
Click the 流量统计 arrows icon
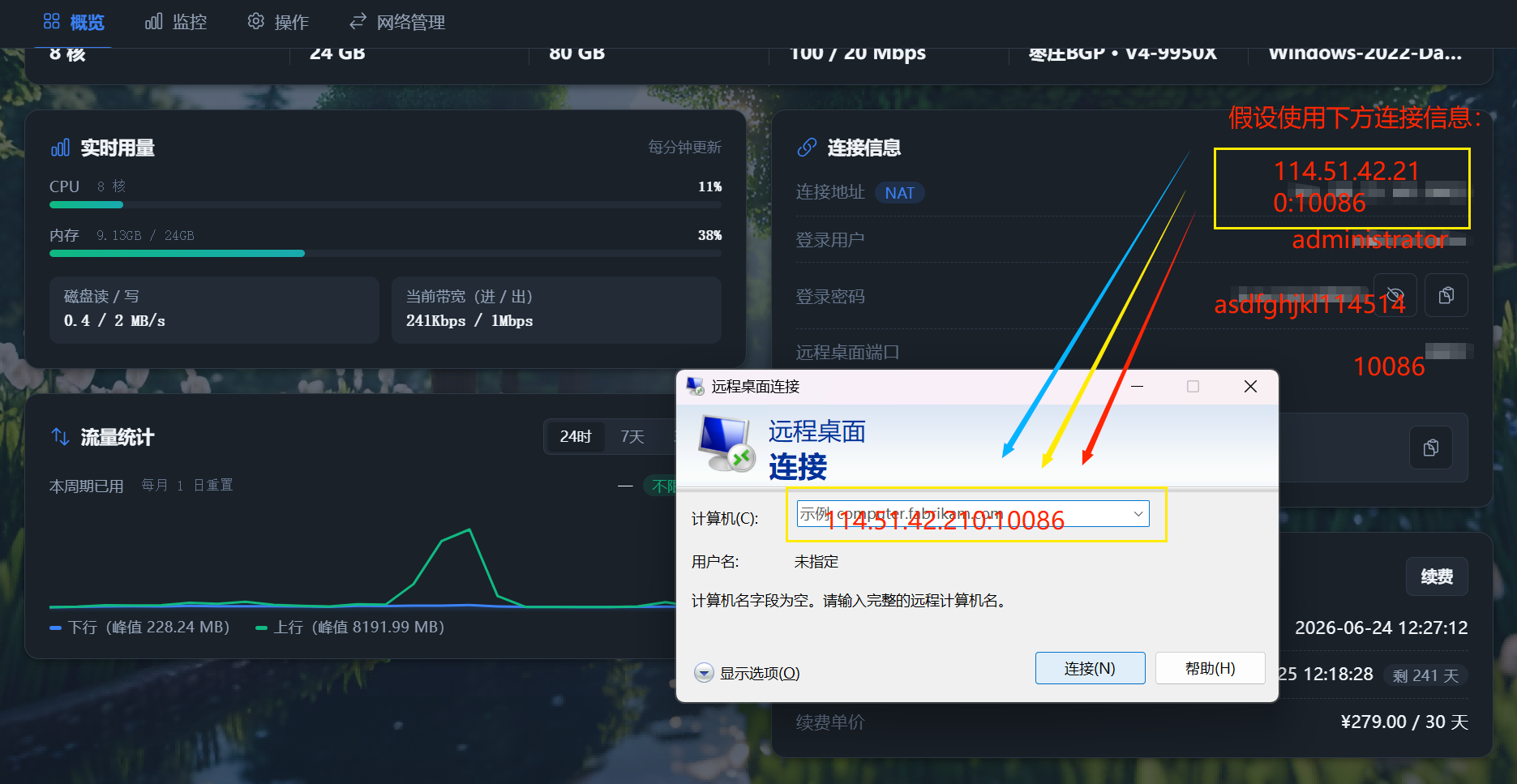(60, 437)
